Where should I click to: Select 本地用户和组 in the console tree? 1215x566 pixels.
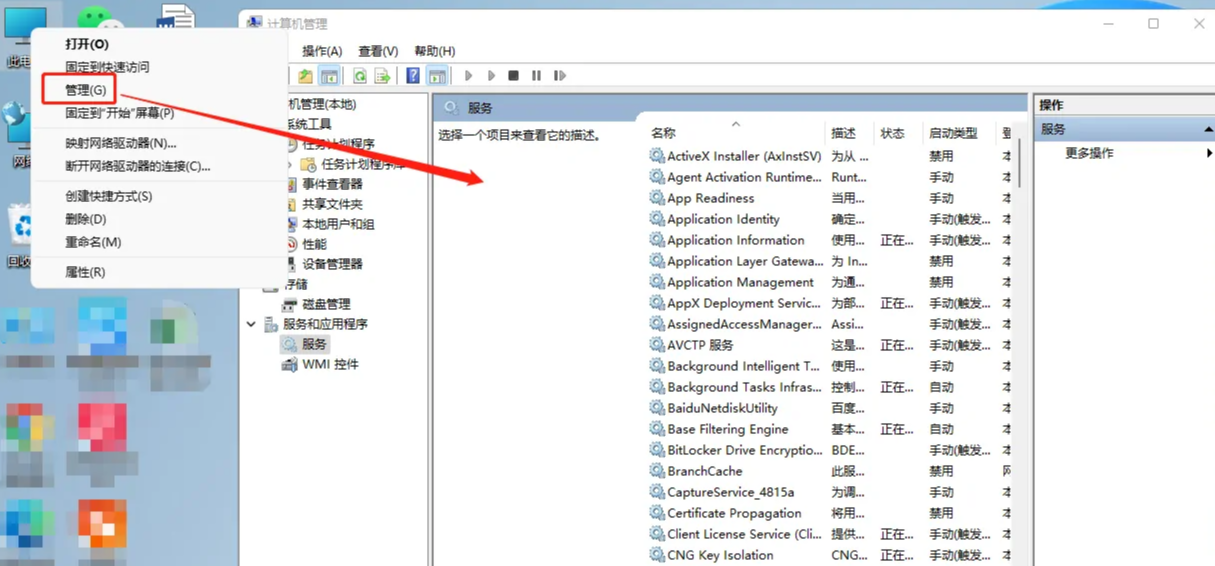point(339,224)
